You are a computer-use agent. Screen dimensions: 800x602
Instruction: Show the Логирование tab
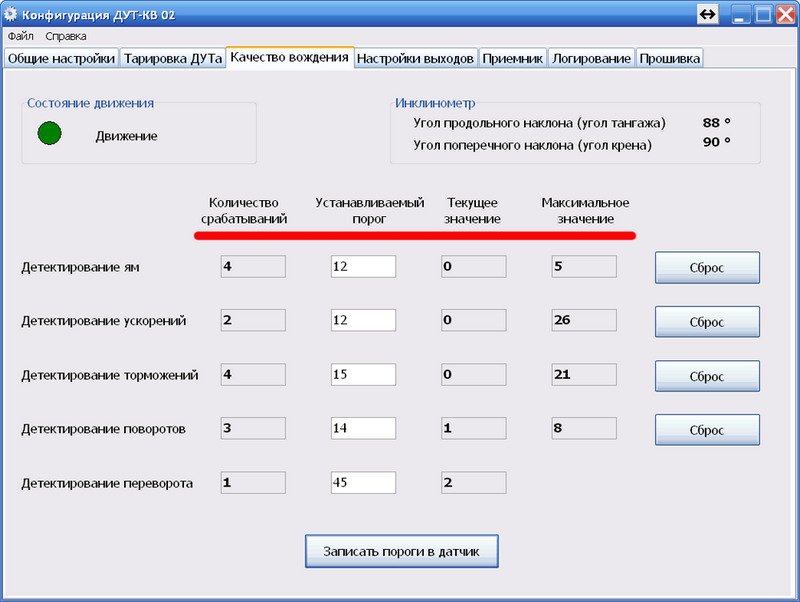point(591,58)
